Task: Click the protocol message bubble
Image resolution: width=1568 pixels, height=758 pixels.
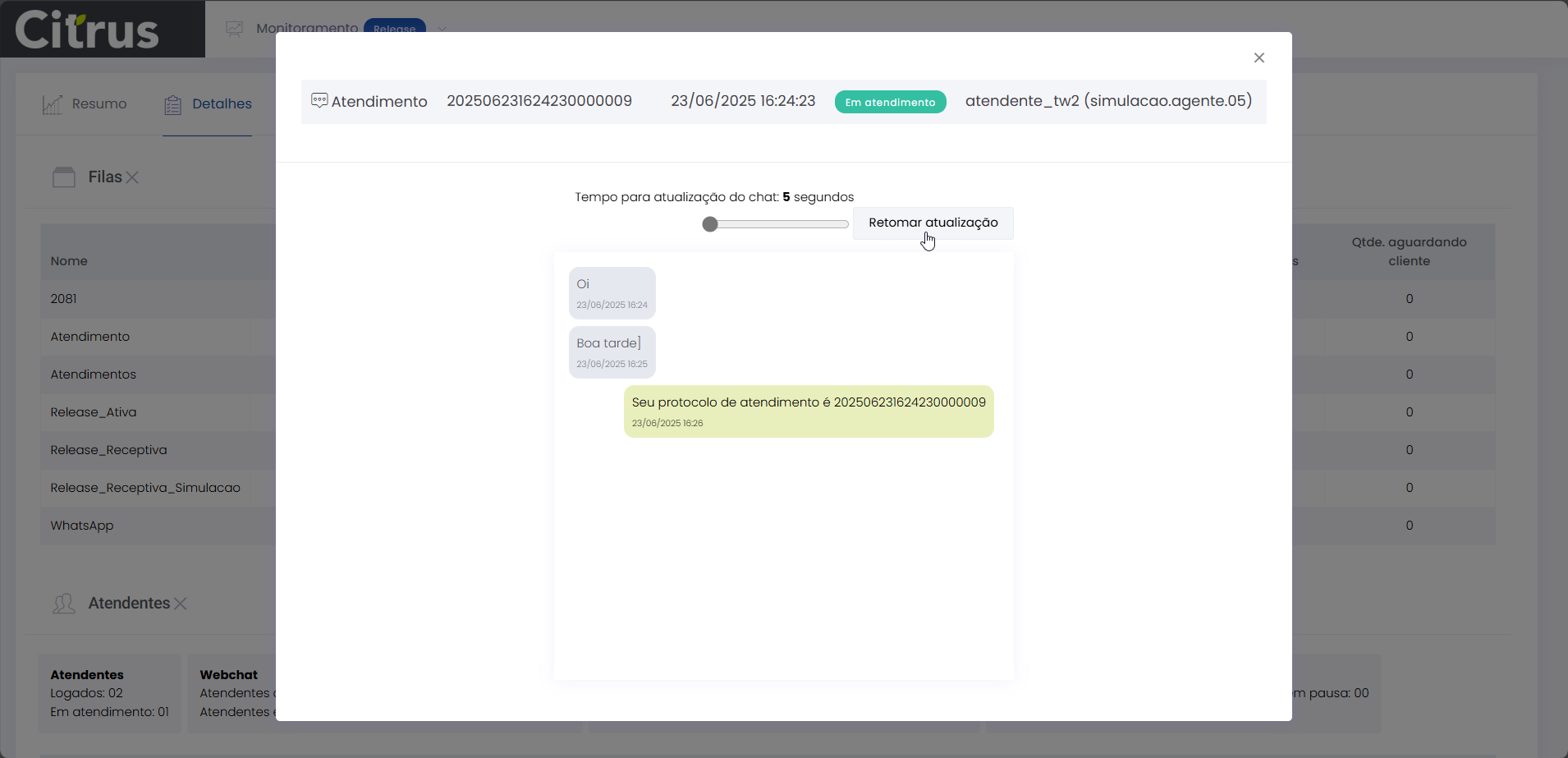Action: tap(808, 411)
